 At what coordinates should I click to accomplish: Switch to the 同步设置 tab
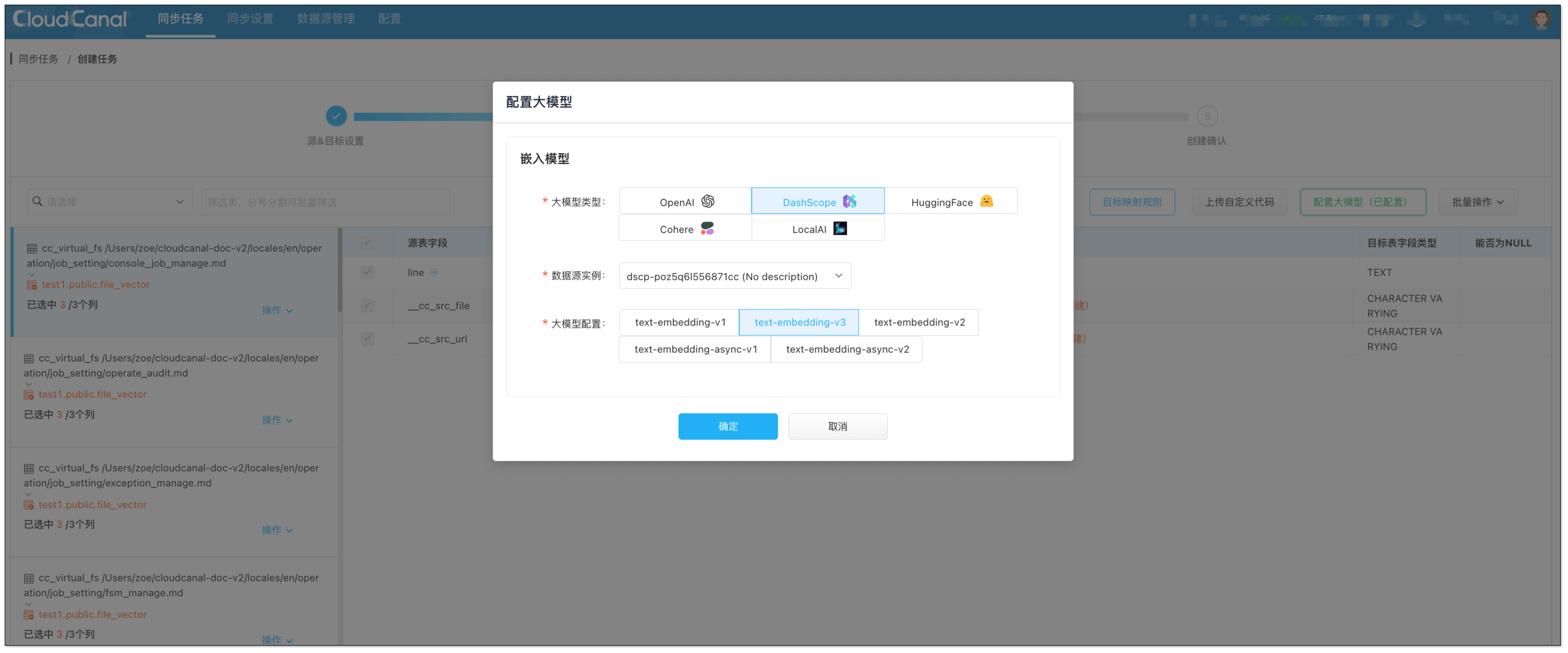[250, 19]
